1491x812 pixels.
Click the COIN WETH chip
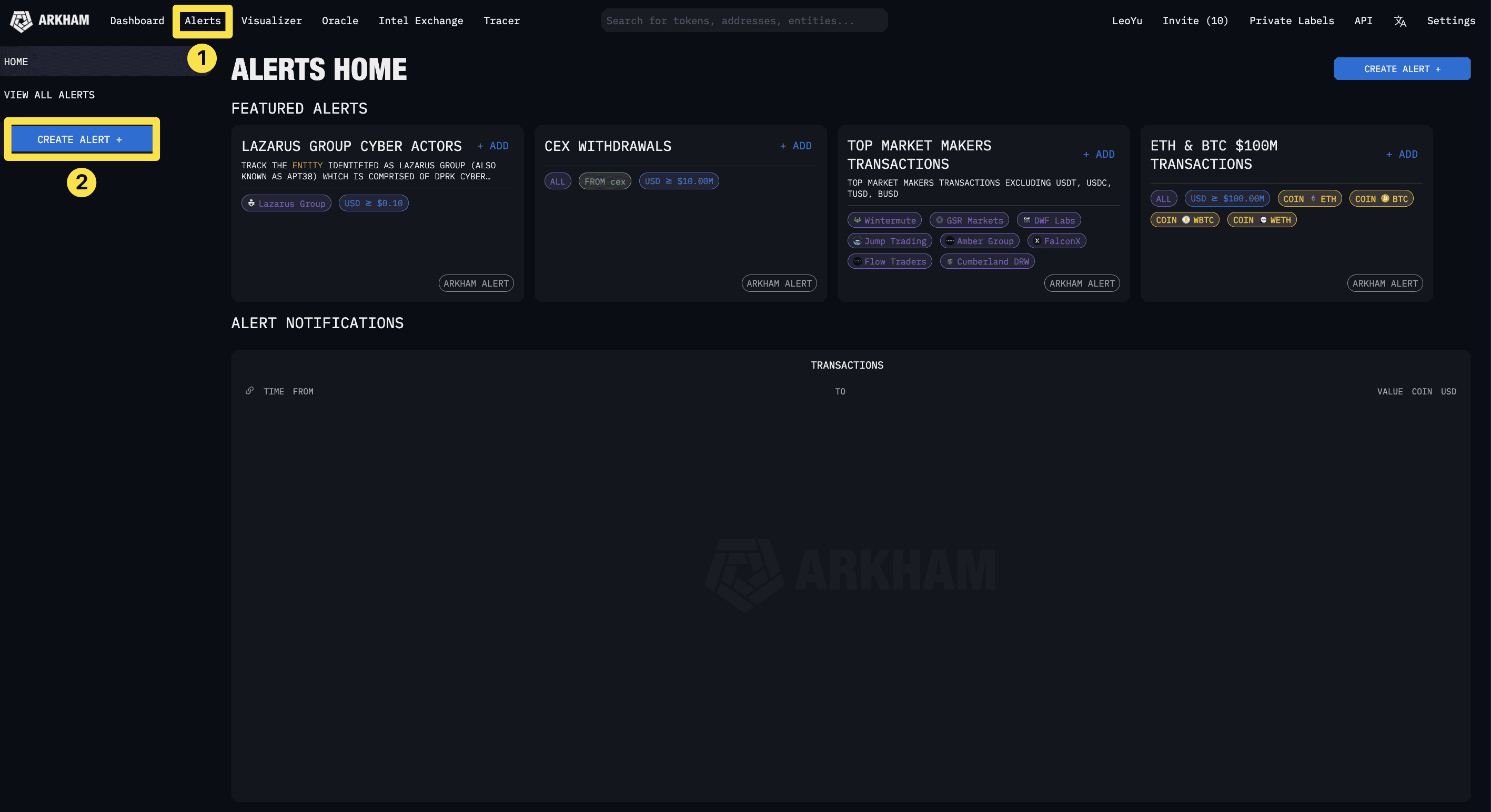(x=1262, y=220)
